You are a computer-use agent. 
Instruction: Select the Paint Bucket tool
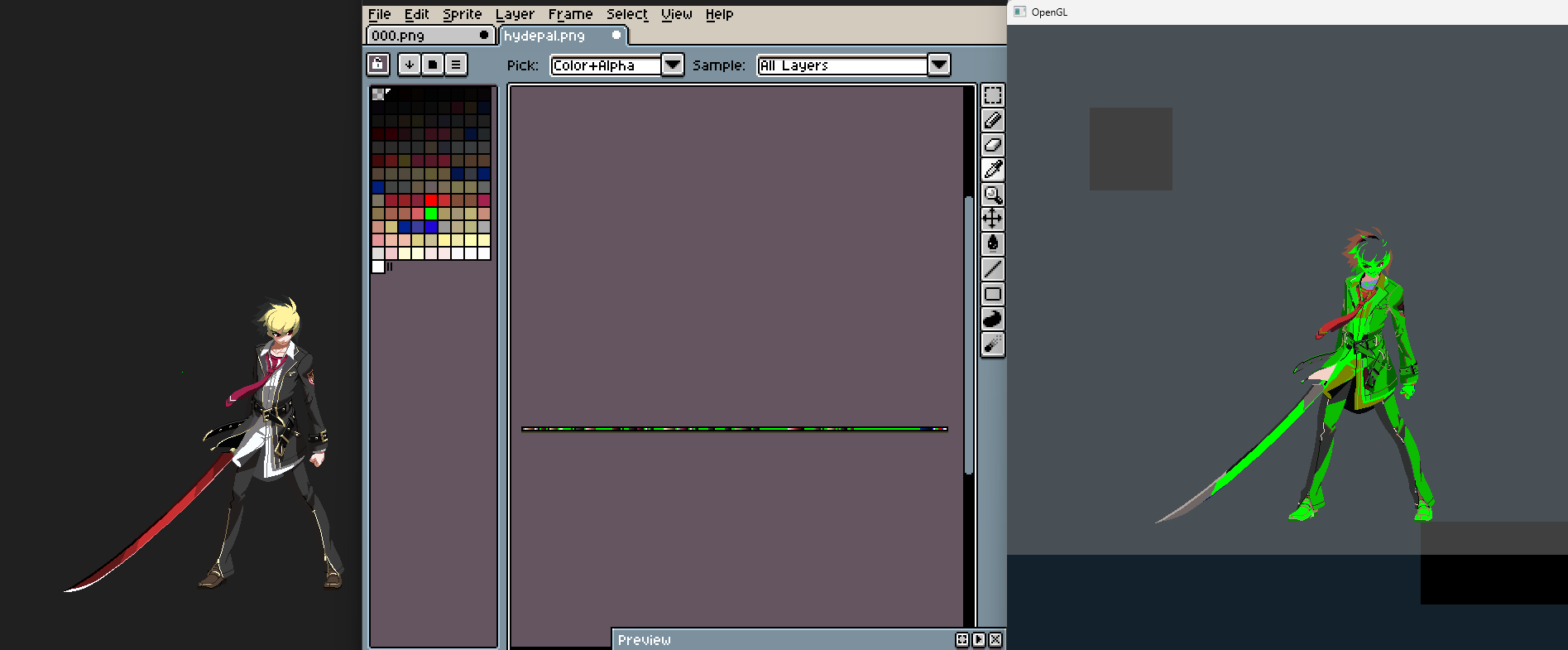(x=993, y=244)
